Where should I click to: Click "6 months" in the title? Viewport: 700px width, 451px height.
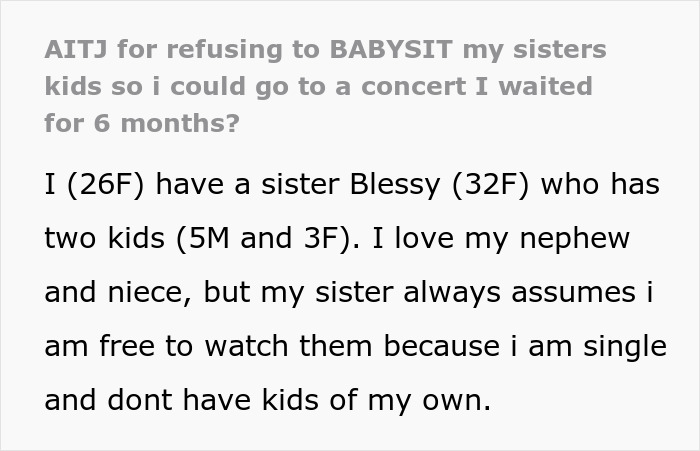[x=138, y=123]
